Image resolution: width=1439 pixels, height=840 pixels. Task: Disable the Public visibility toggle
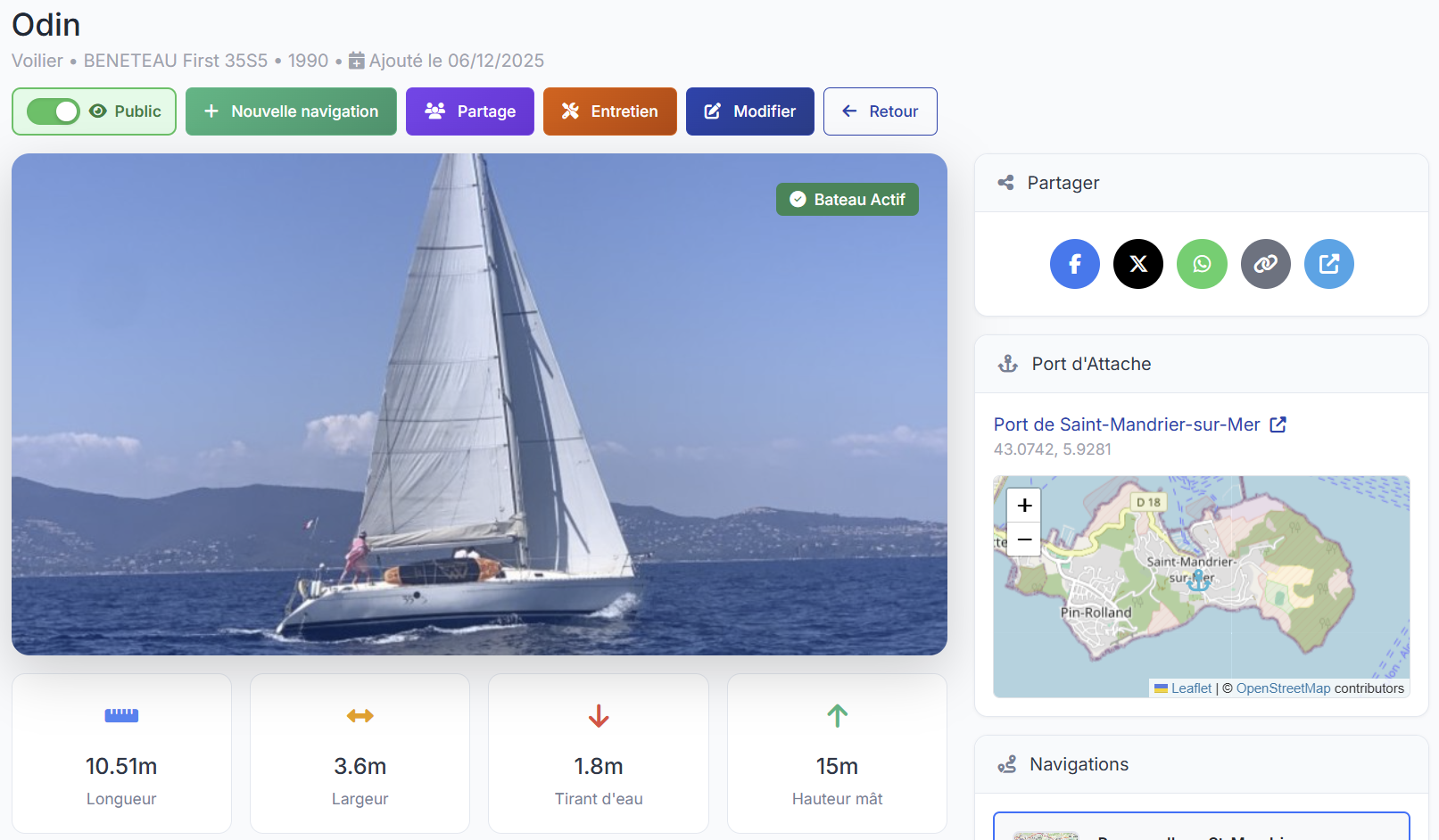(x=54, y=111)
